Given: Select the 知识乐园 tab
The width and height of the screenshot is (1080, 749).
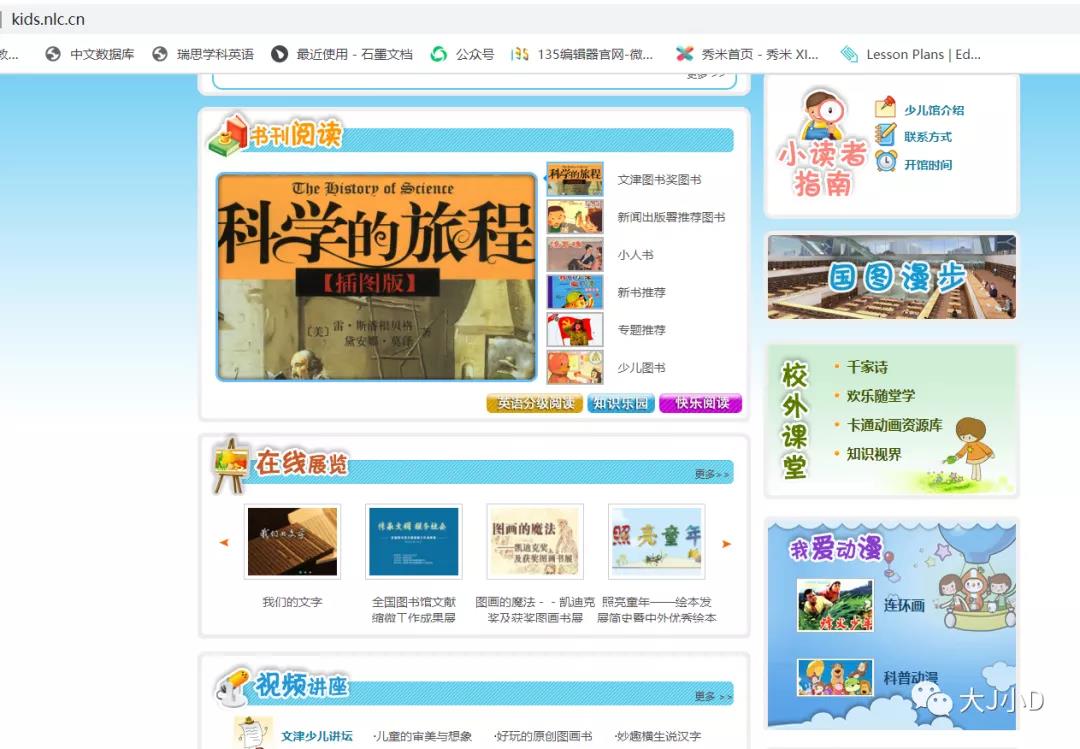Looking at the screenshot, I should point(621,404).
